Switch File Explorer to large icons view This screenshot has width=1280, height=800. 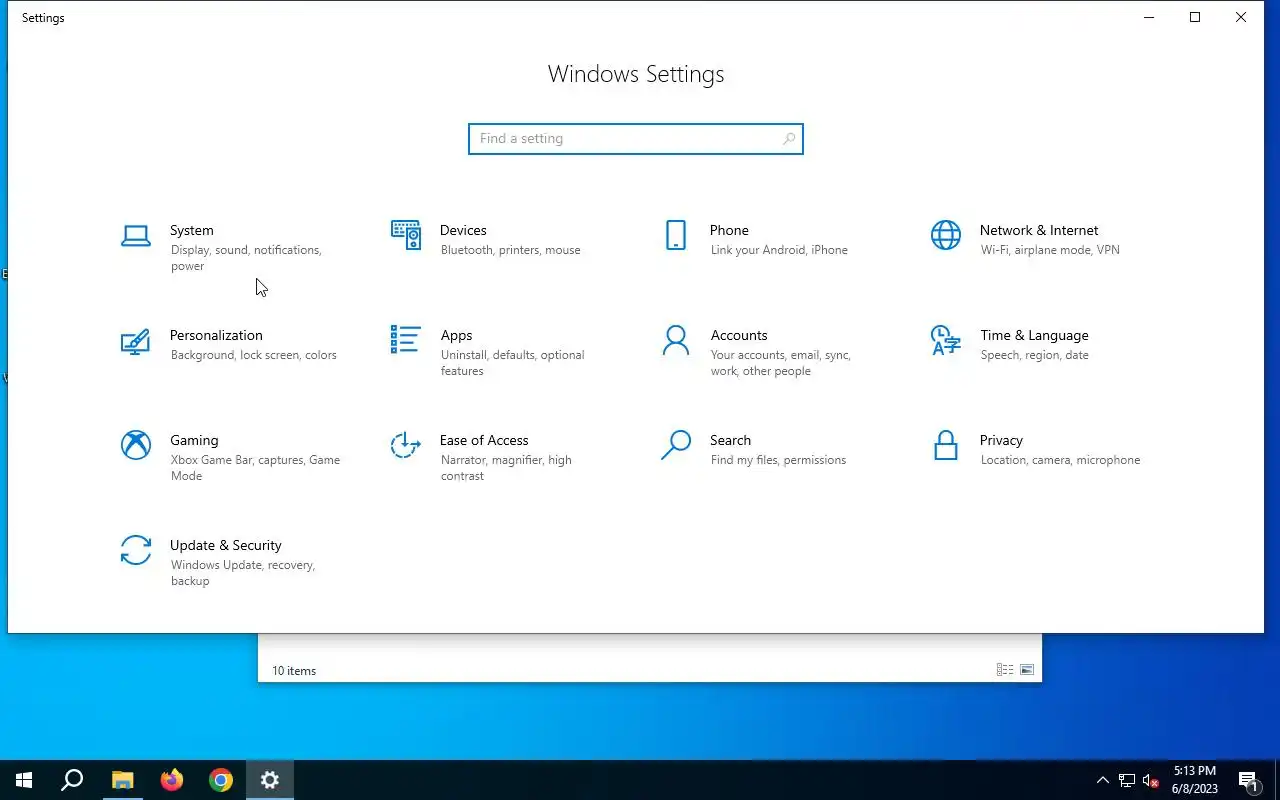(1027, 670)
